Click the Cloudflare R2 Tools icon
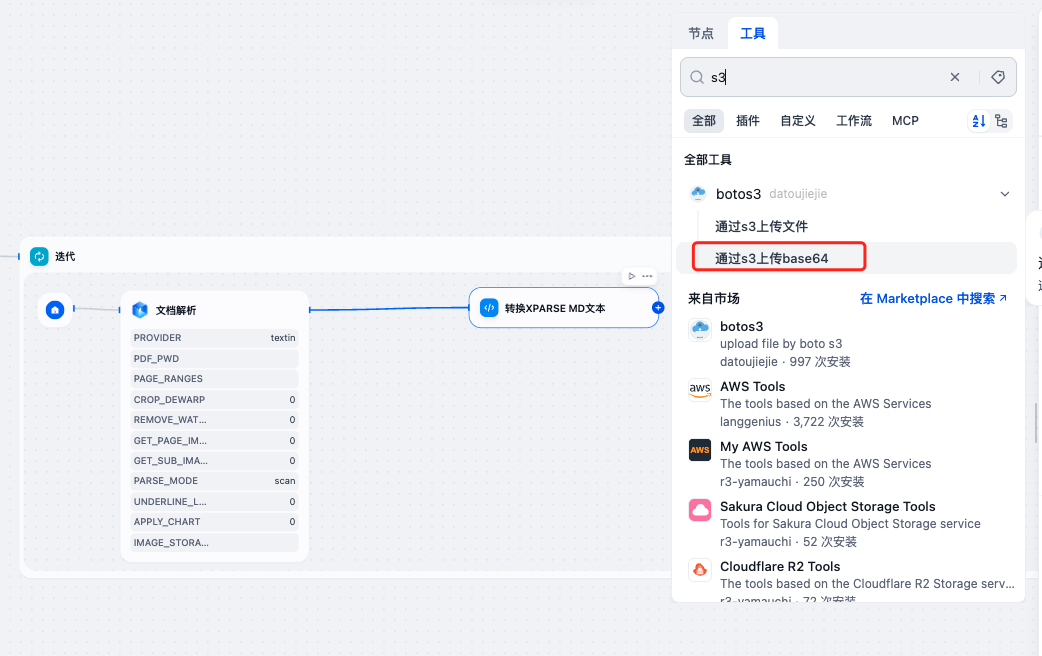1042x656 pixels. pyautogui.click(x=699, y=570)
